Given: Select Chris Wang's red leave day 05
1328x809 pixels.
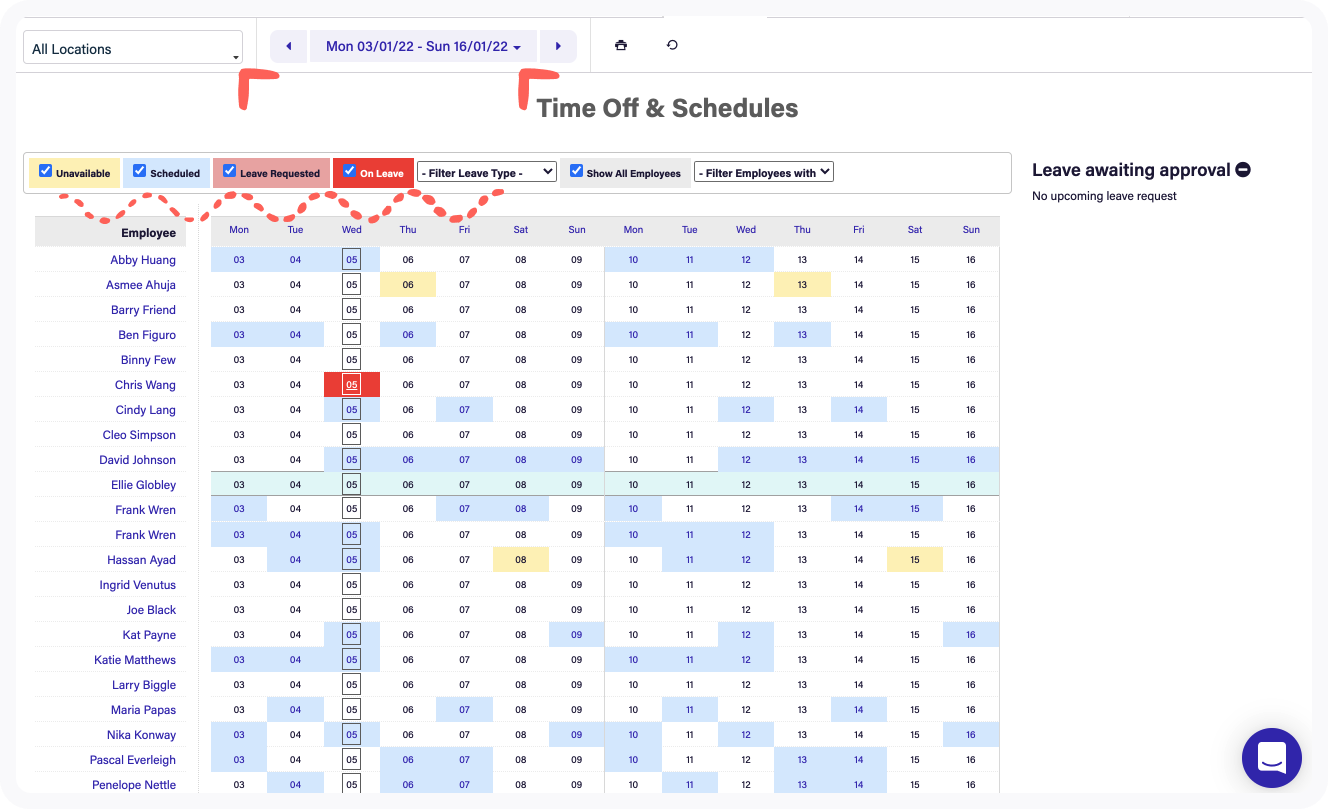Looking at the screenshot, I should coord(351,385).
